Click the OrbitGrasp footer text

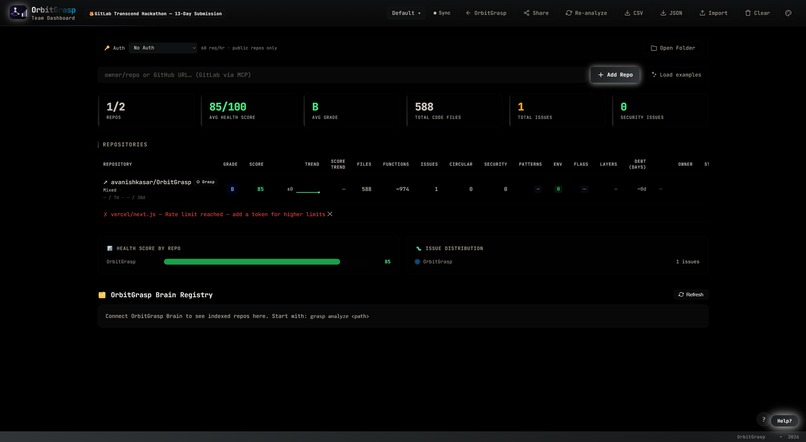tap(751, 437)
